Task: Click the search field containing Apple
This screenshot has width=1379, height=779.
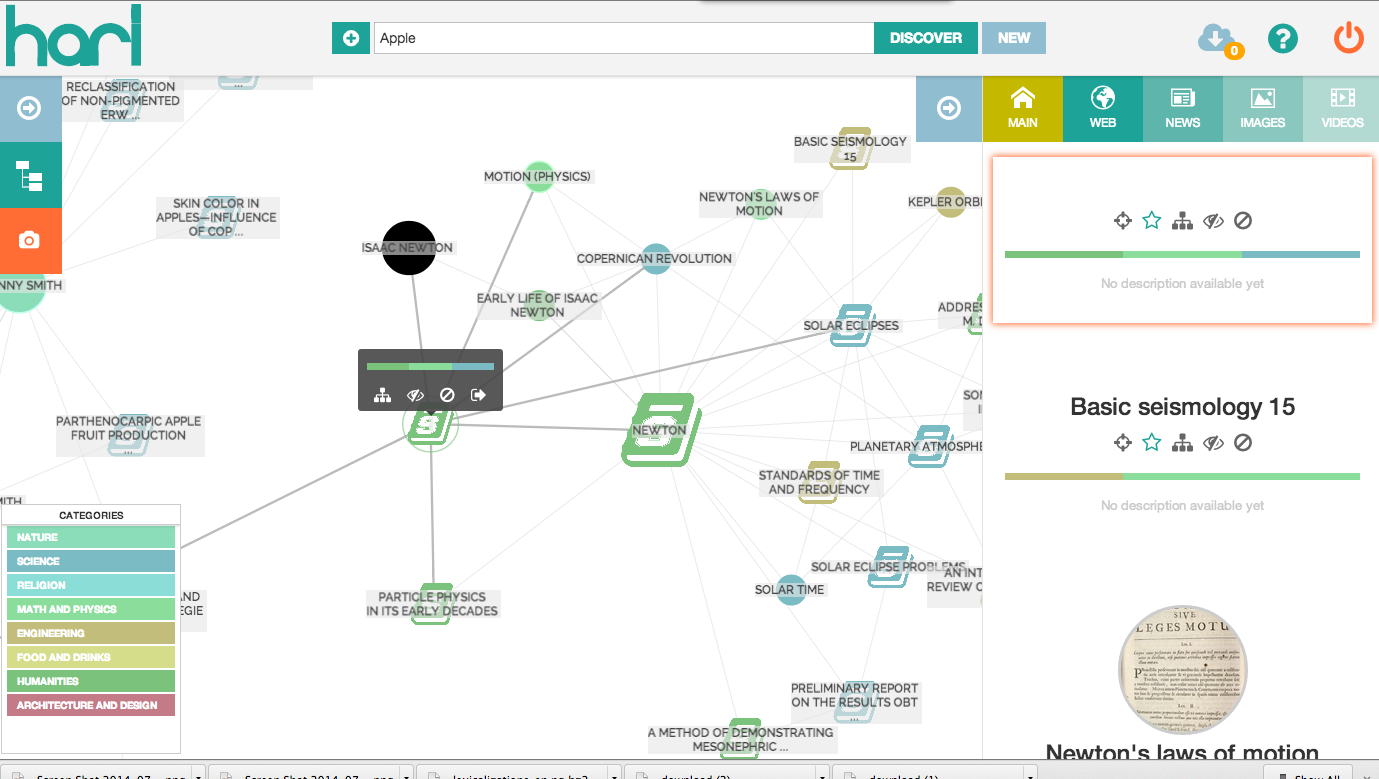Action: point(623,38)
